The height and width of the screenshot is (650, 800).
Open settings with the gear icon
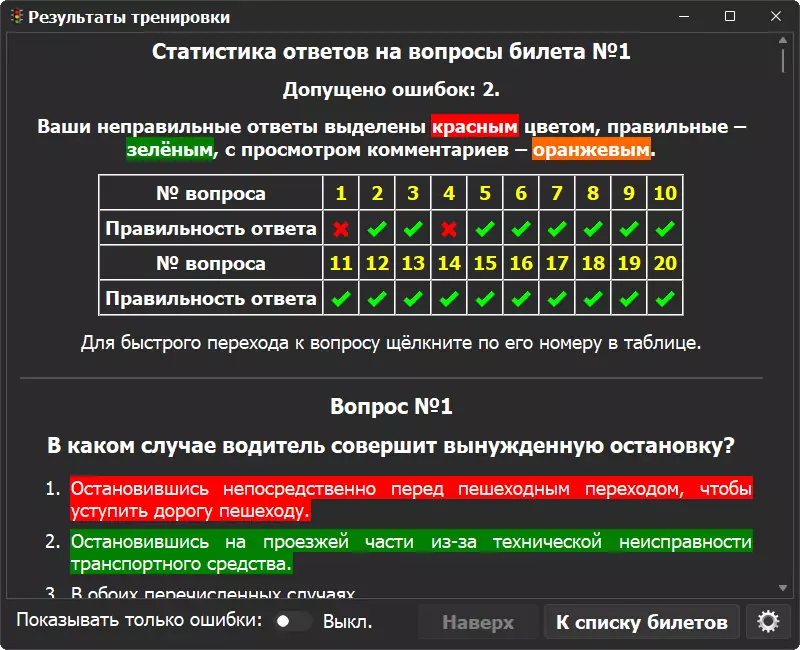768,621
